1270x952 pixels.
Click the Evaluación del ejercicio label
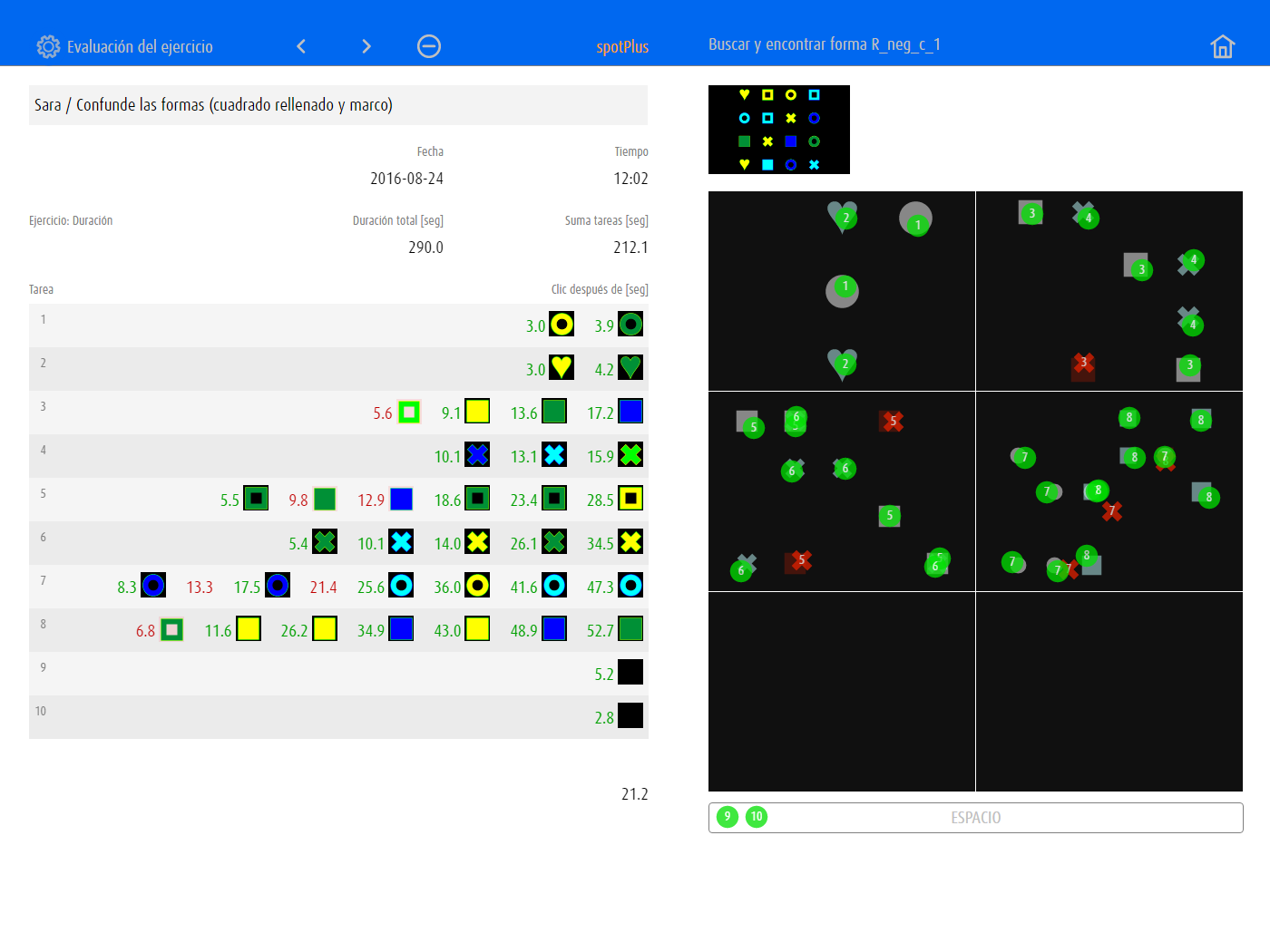tap(140, 47)
